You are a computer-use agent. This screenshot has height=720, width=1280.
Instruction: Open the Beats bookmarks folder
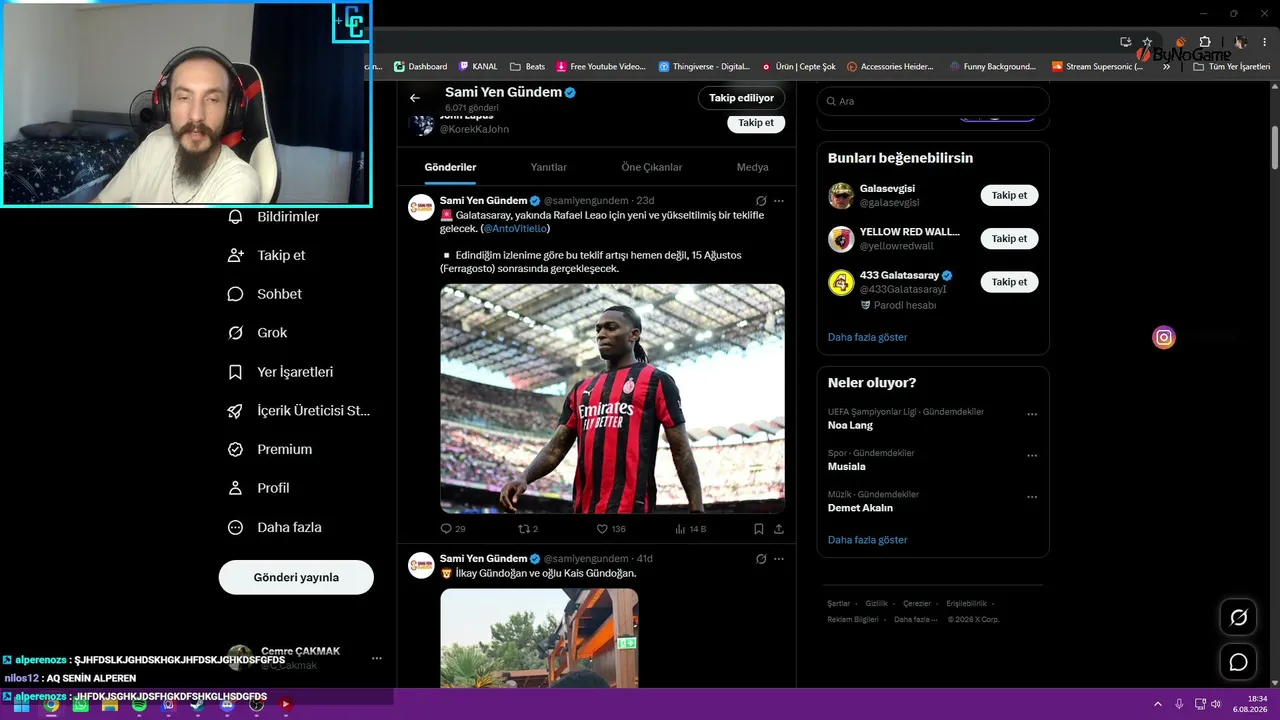[527, 67]
